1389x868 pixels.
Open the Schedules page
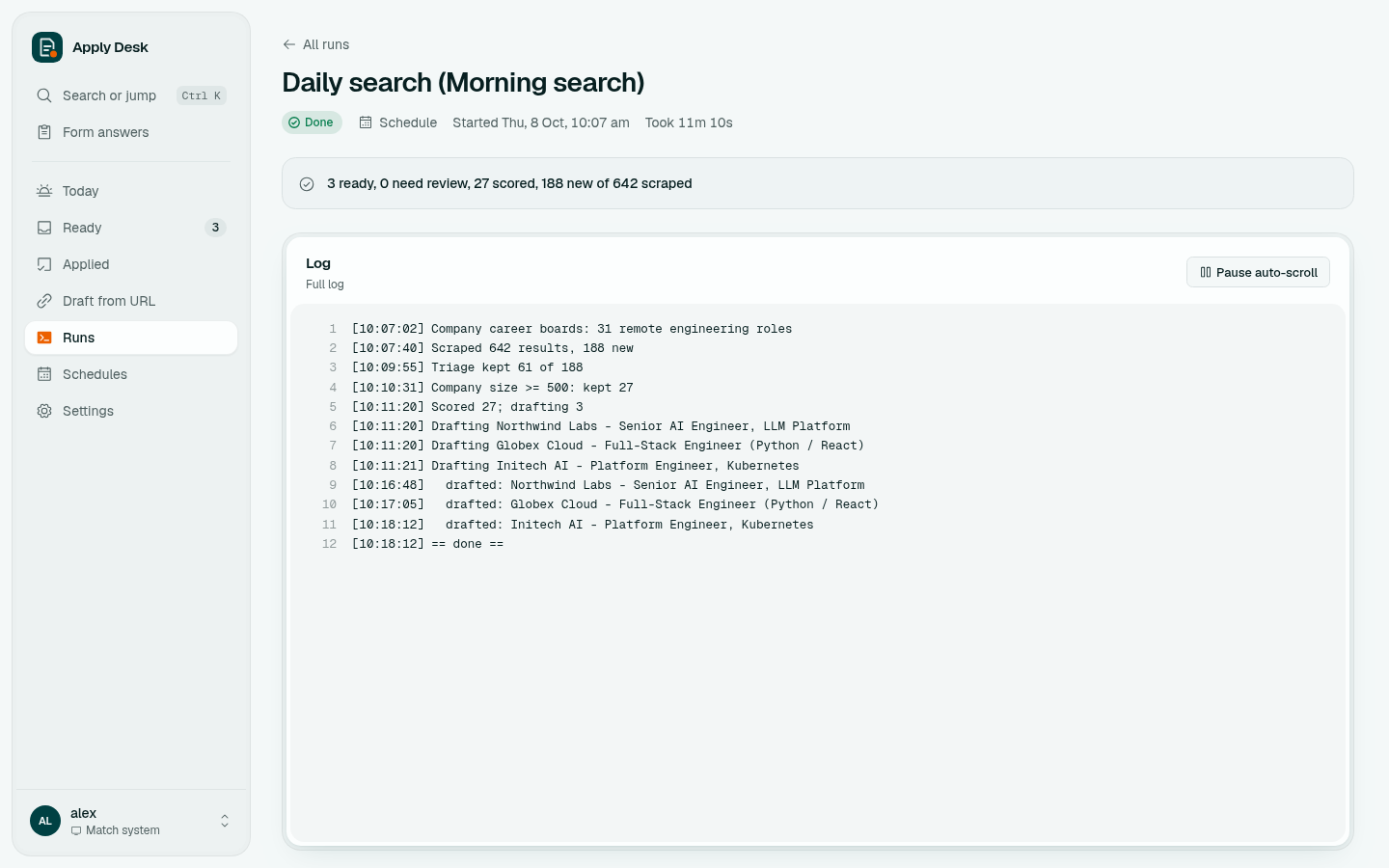click(x=131, y=374)
